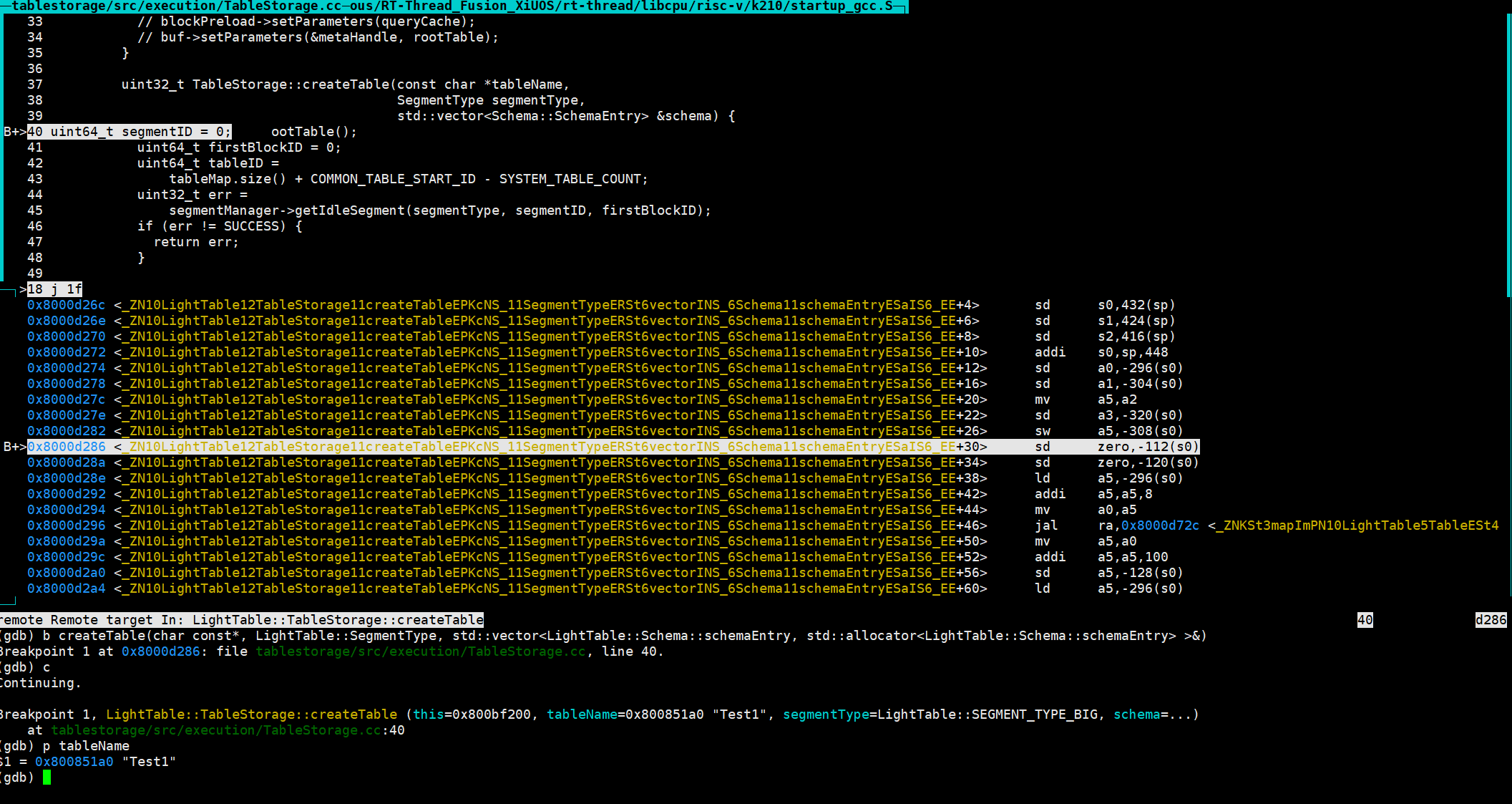Click the highlighted source line 40 'uint64_t segmentID = 0;'
This screenshot has width=1512, height=804.
point(130,132)
